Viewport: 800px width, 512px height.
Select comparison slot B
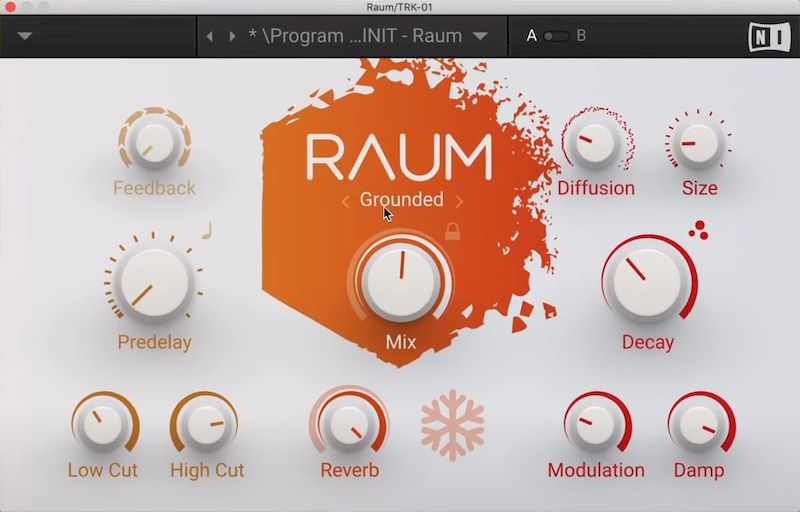tap(581, 36)
